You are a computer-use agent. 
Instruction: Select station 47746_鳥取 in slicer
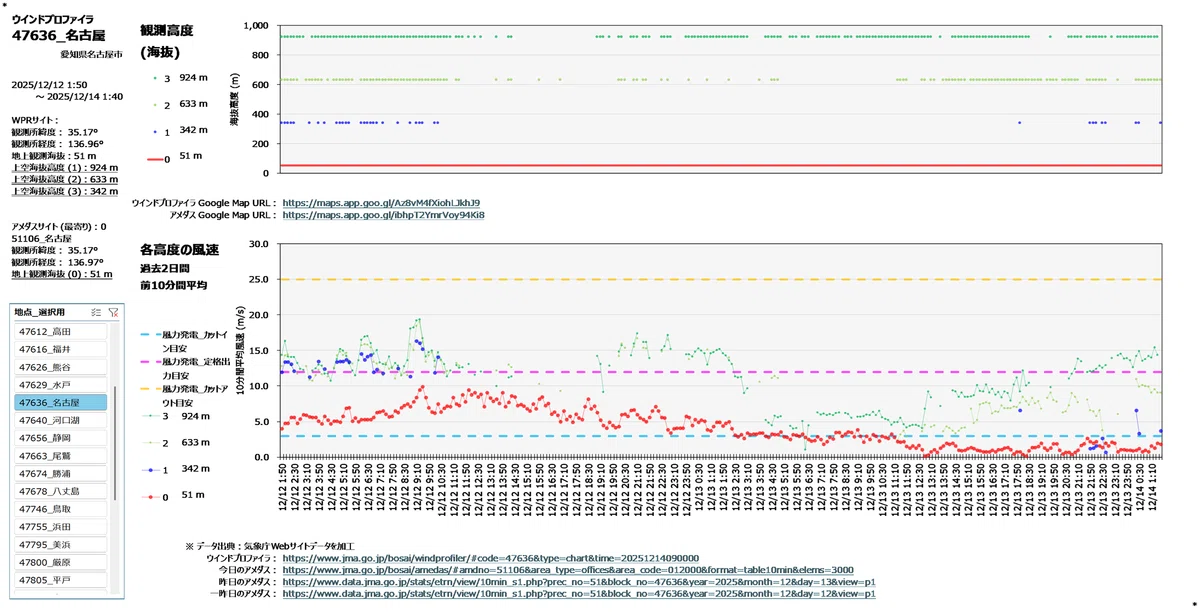coord(60,509)
